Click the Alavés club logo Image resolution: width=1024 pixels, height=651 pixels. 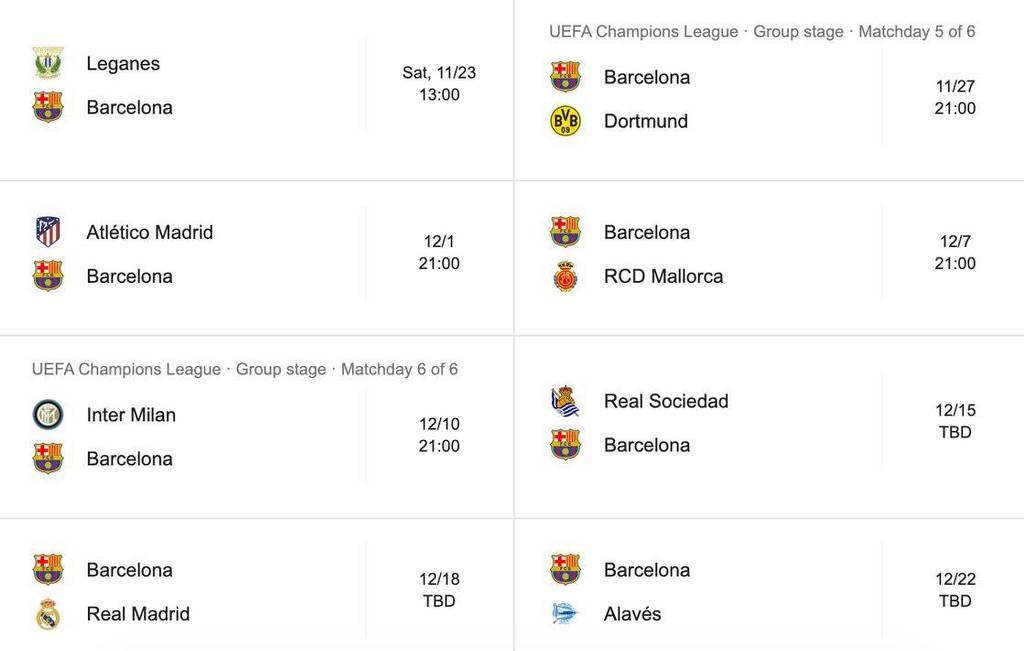pyautogui.click(x=566, y=614)
